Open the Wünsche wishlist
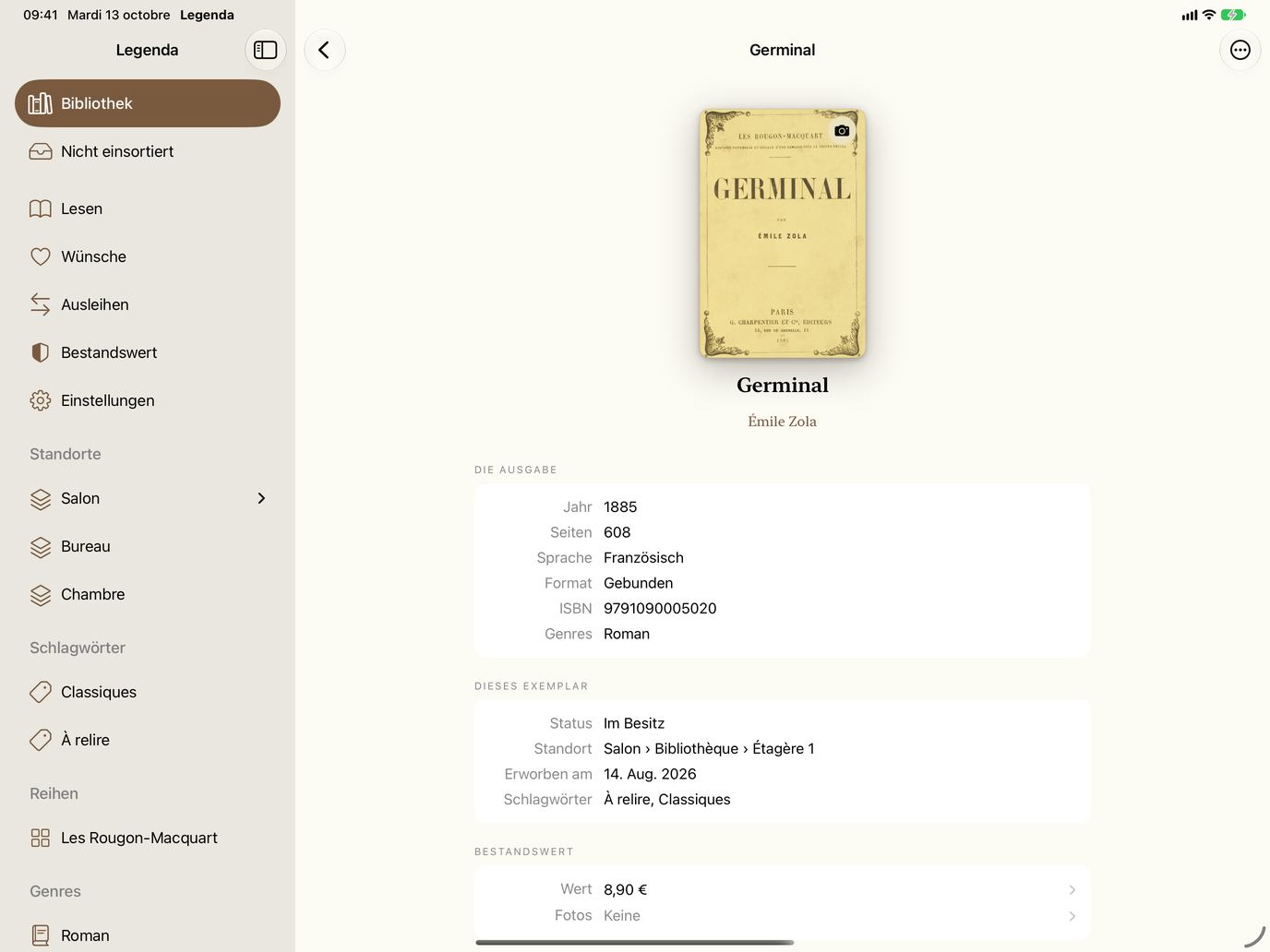1270x952 pixels. coord(148,256)
